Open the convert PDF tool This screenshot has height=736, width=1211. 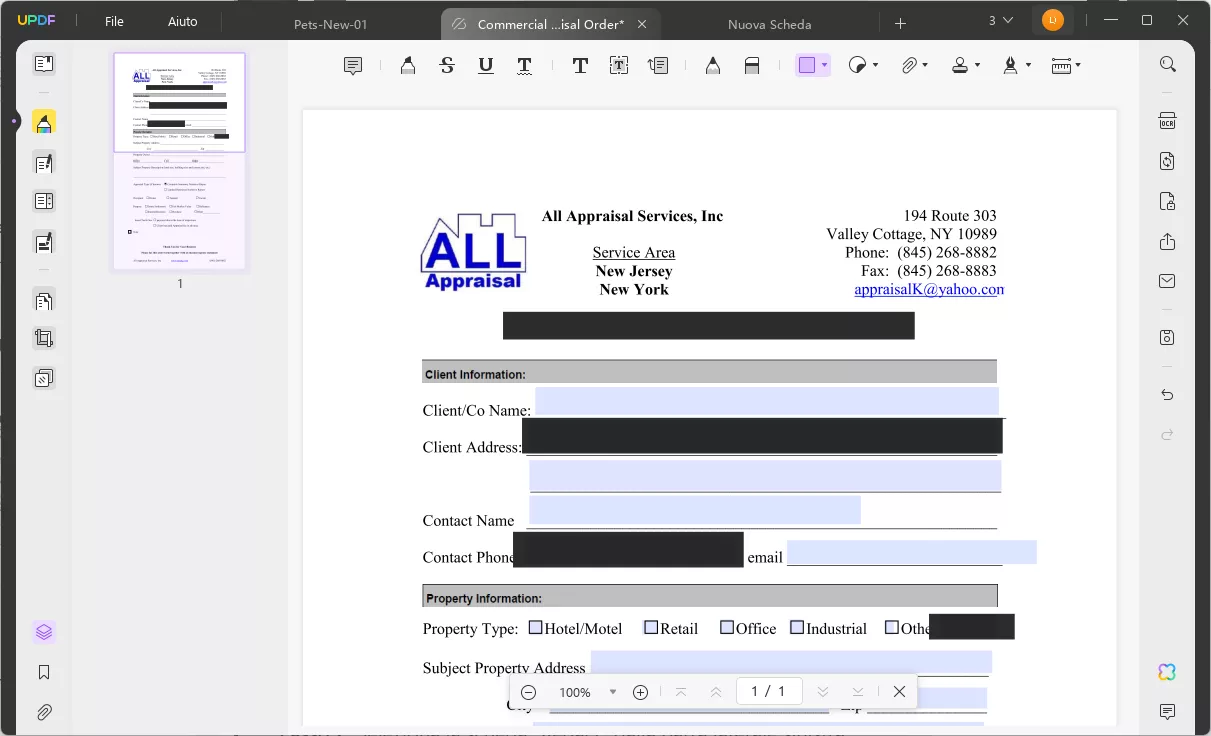pos(1167,161)
